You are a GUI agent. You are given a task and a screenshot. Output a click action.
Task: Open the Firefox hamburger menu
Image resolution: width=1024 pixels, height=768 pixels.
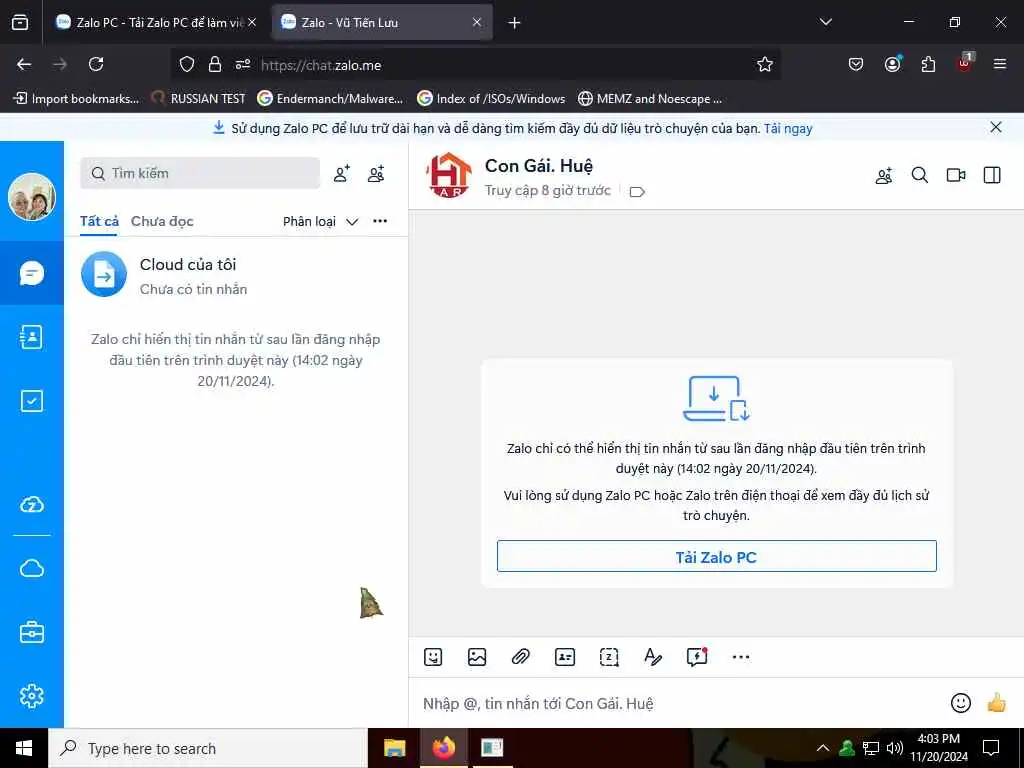pos(999,64)
